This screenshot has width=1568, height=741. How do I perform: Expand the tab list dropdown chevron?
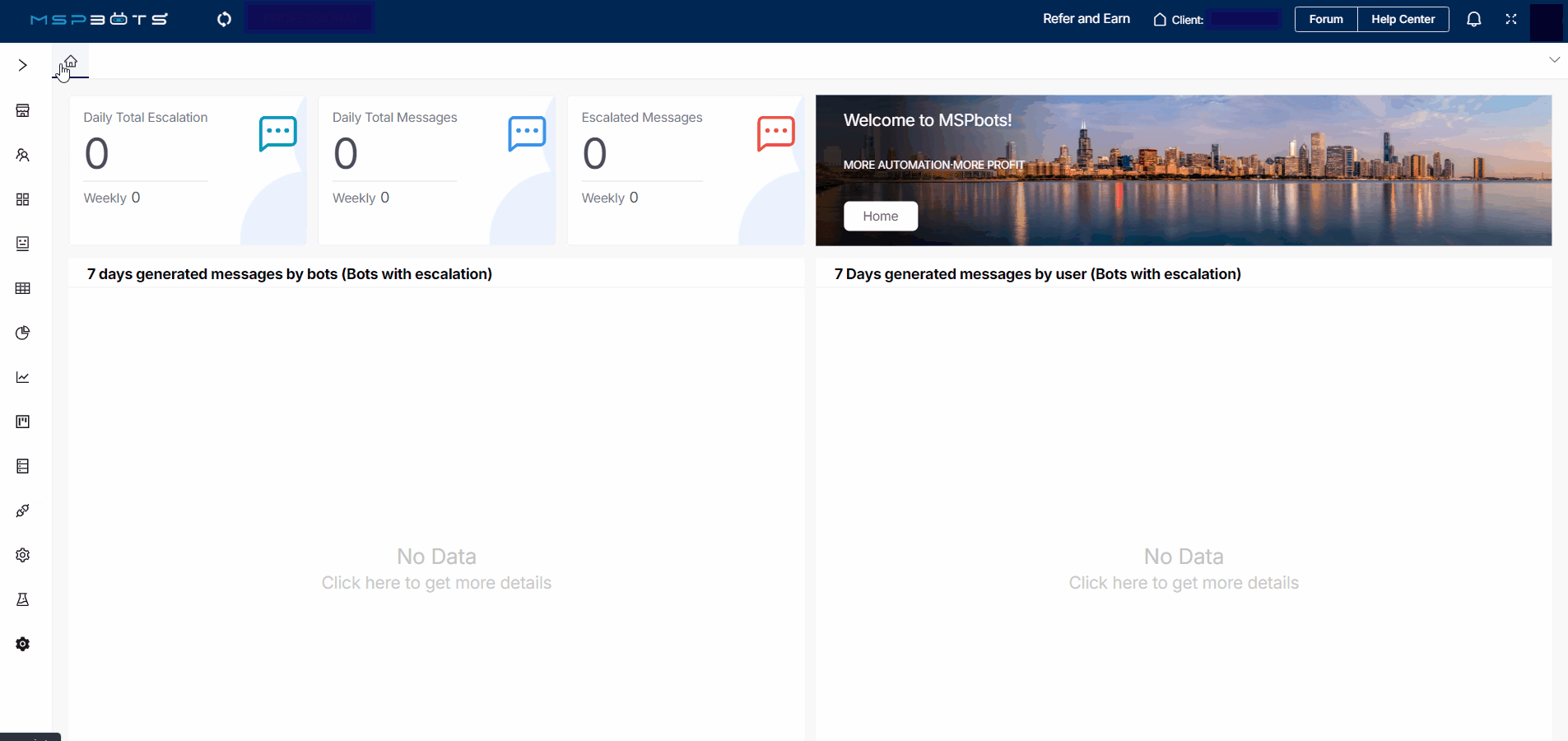click(1554, 60)
